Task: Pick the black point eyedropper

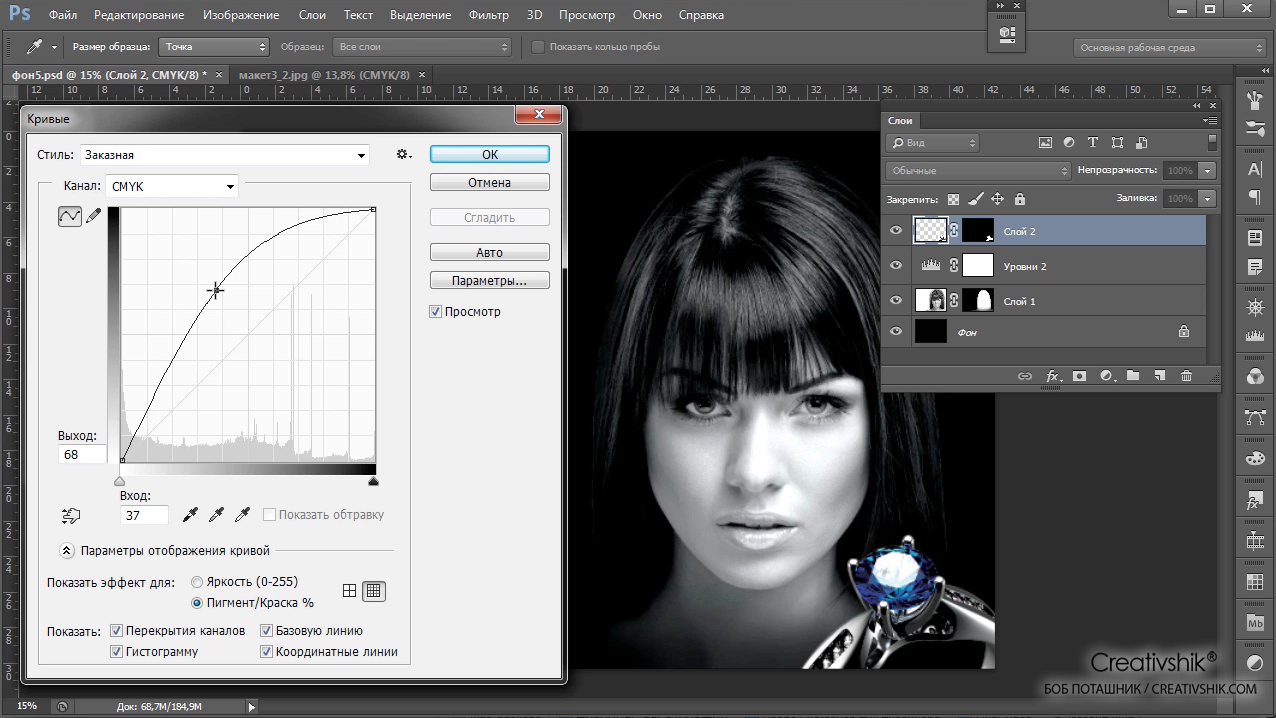Action: tap(190, 515)
